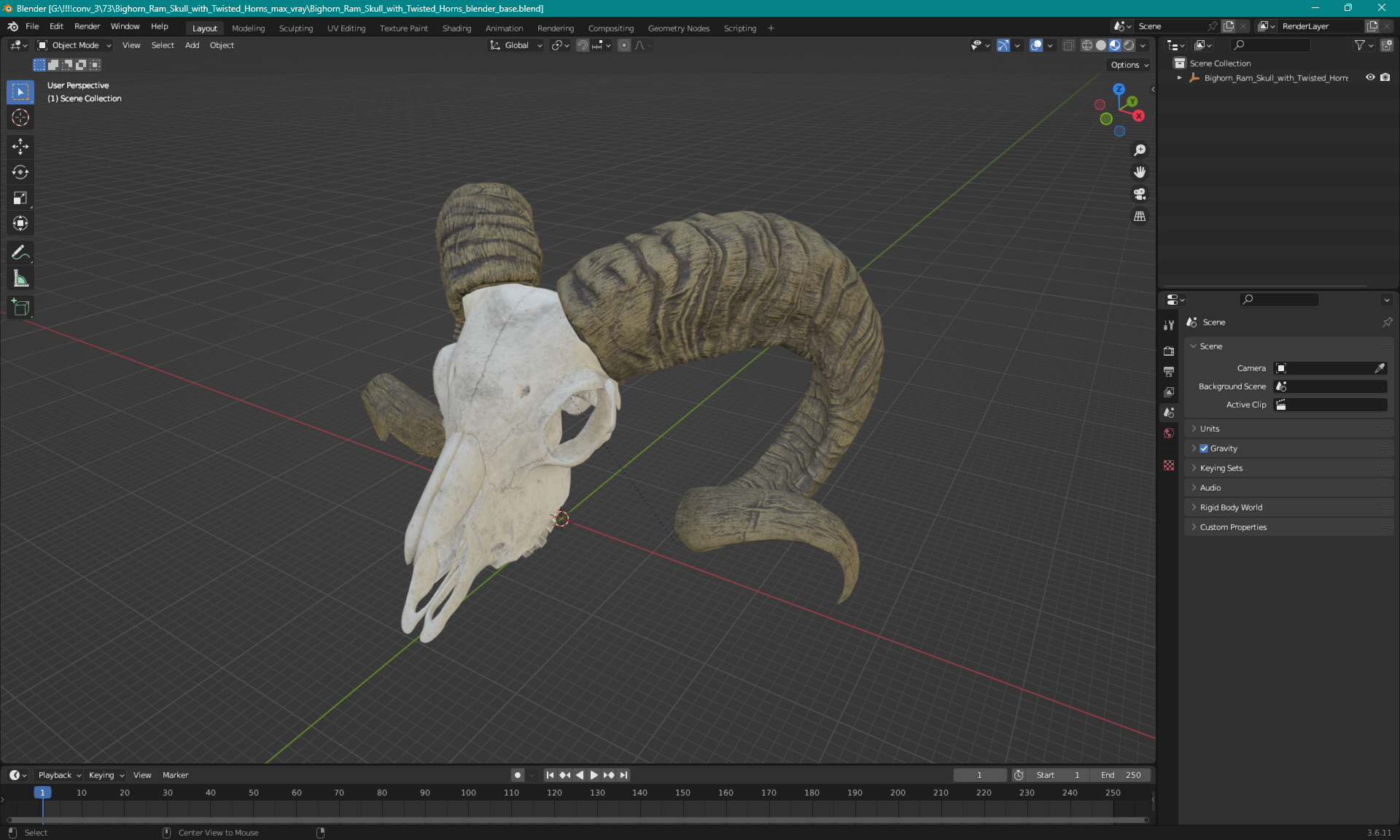This screenshot has width=1400, height=840.
Task: Toggle auto keying record button
Action: pos(518,775)
